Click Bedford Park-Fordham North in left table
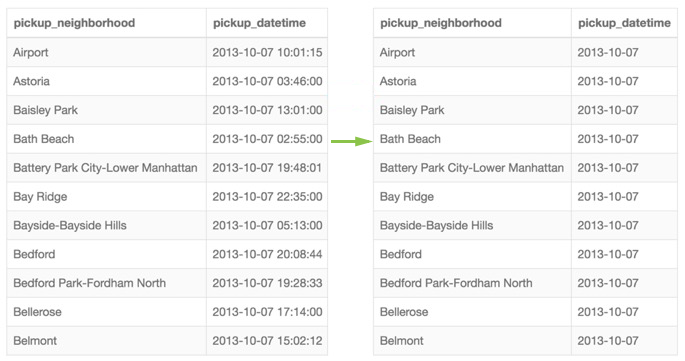This screenshot has height=361, width=685. (x=90, y=283)
